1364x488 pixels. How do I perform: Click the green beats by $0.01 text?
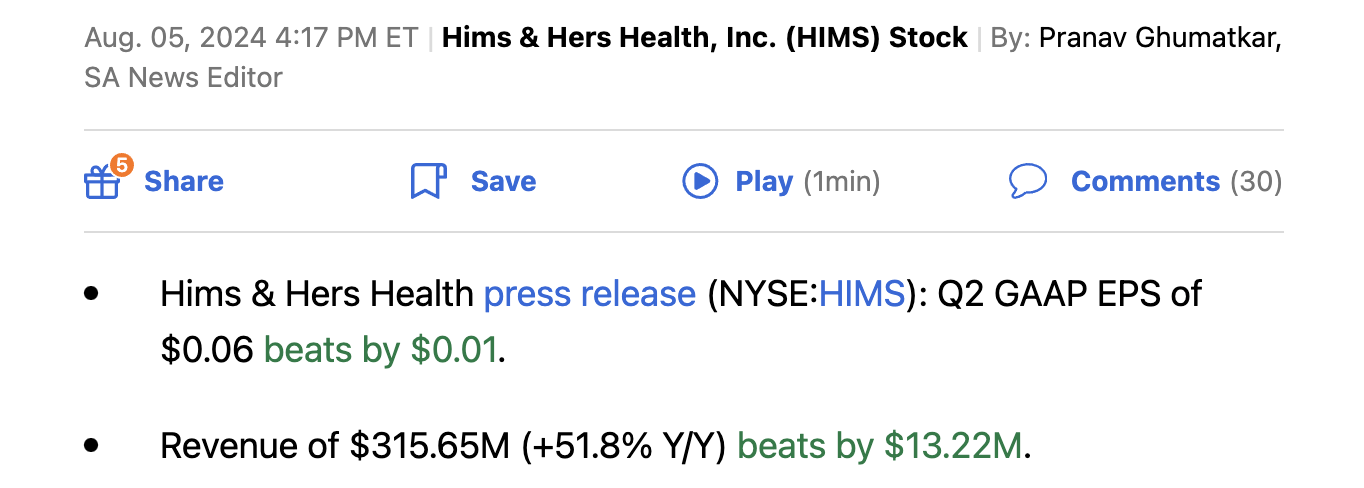point(380,350)
